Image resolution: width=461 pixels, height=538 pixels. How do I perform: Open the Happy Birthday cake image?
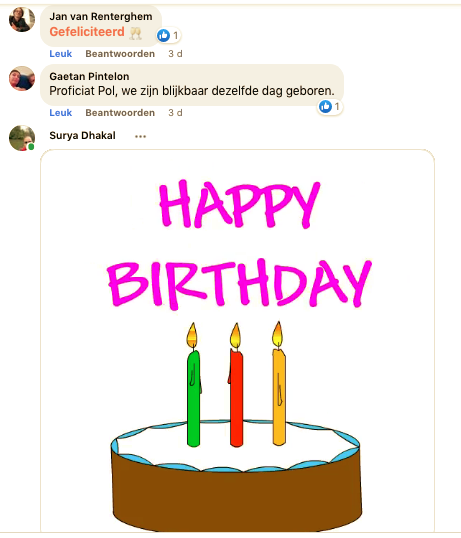237,340
